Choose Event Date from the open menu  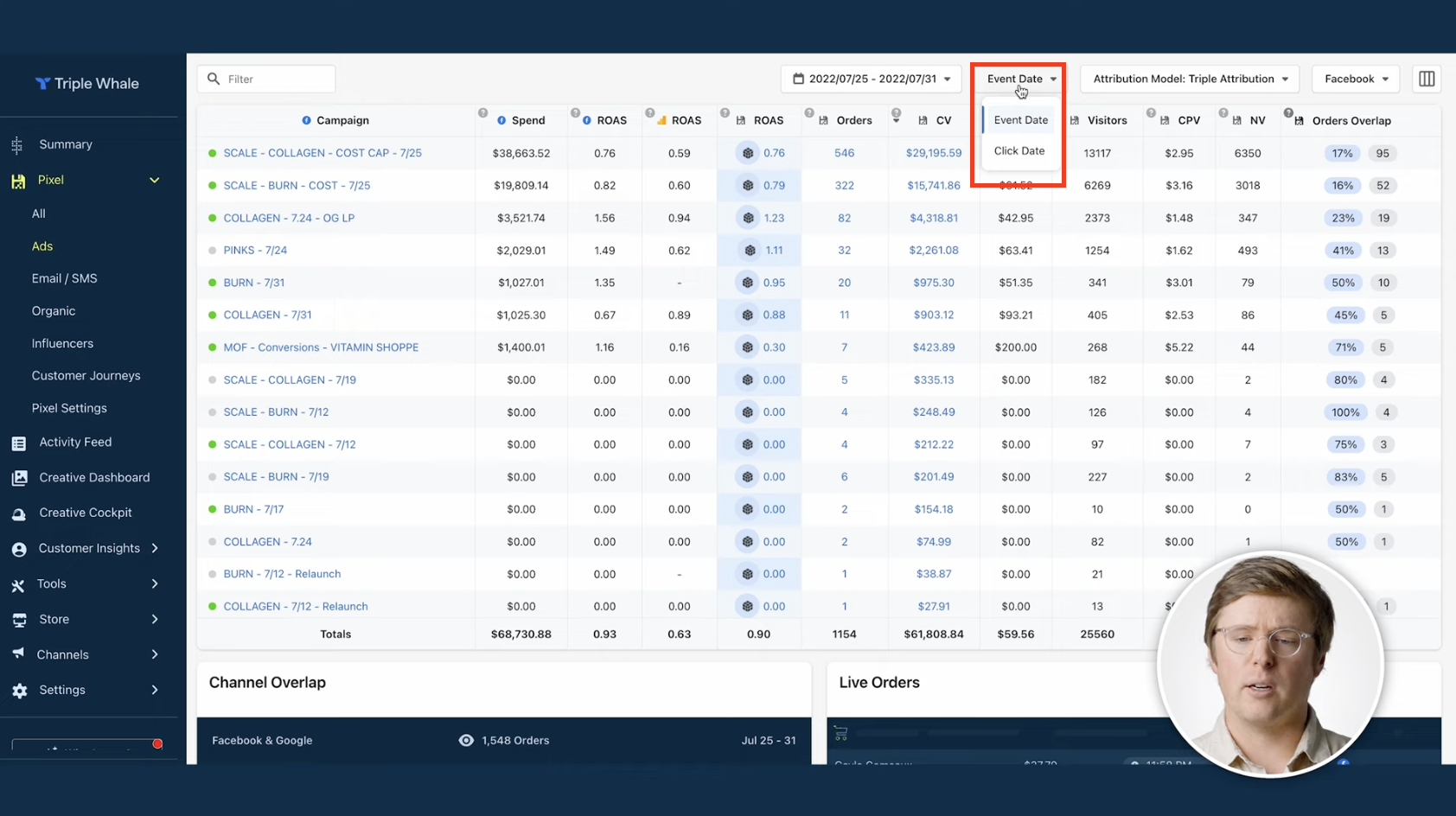coord(1021,120)
